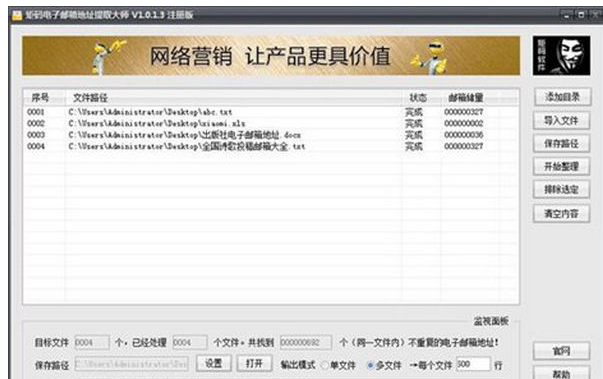Click the app icon in title bar

coord(17,15)
